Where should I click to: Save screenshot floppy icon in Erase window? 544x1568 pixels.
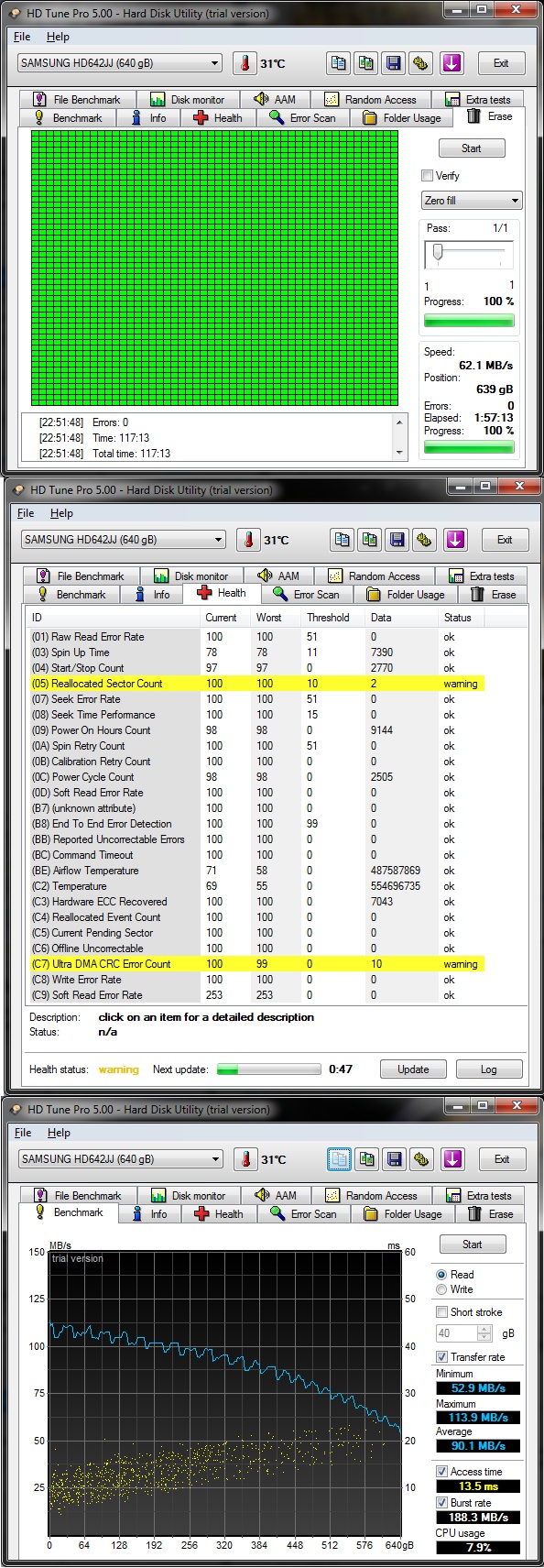pos(394,63)
